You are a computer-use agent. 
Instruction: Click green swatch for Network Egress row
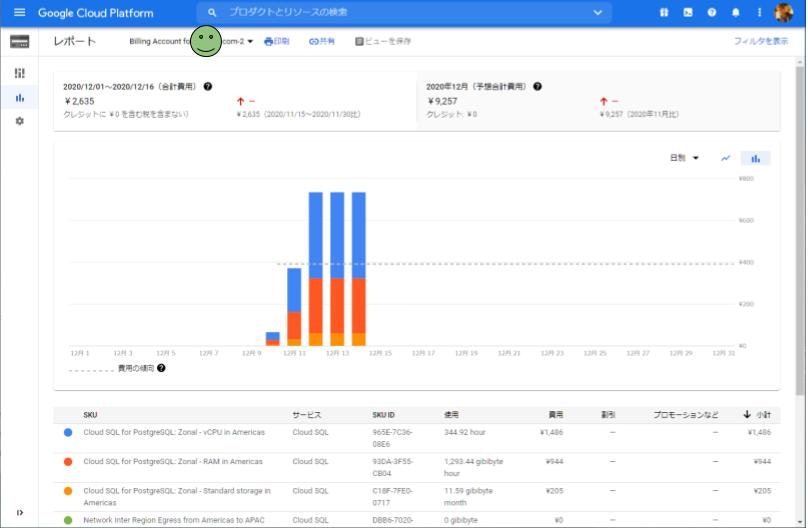click(68, 521)
